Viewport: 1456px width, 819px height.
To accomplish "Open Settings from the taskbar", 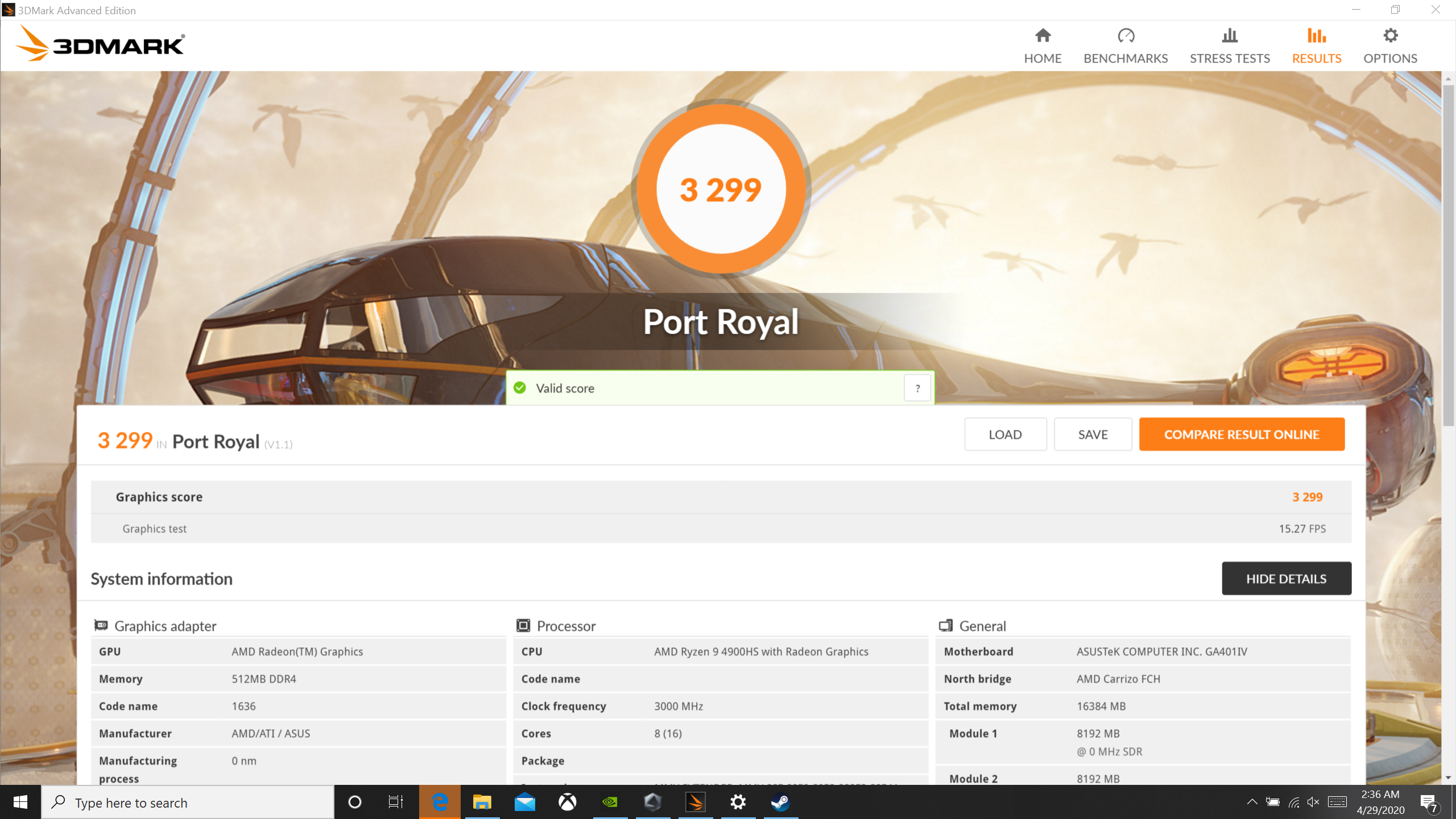I will click(738, 803).
